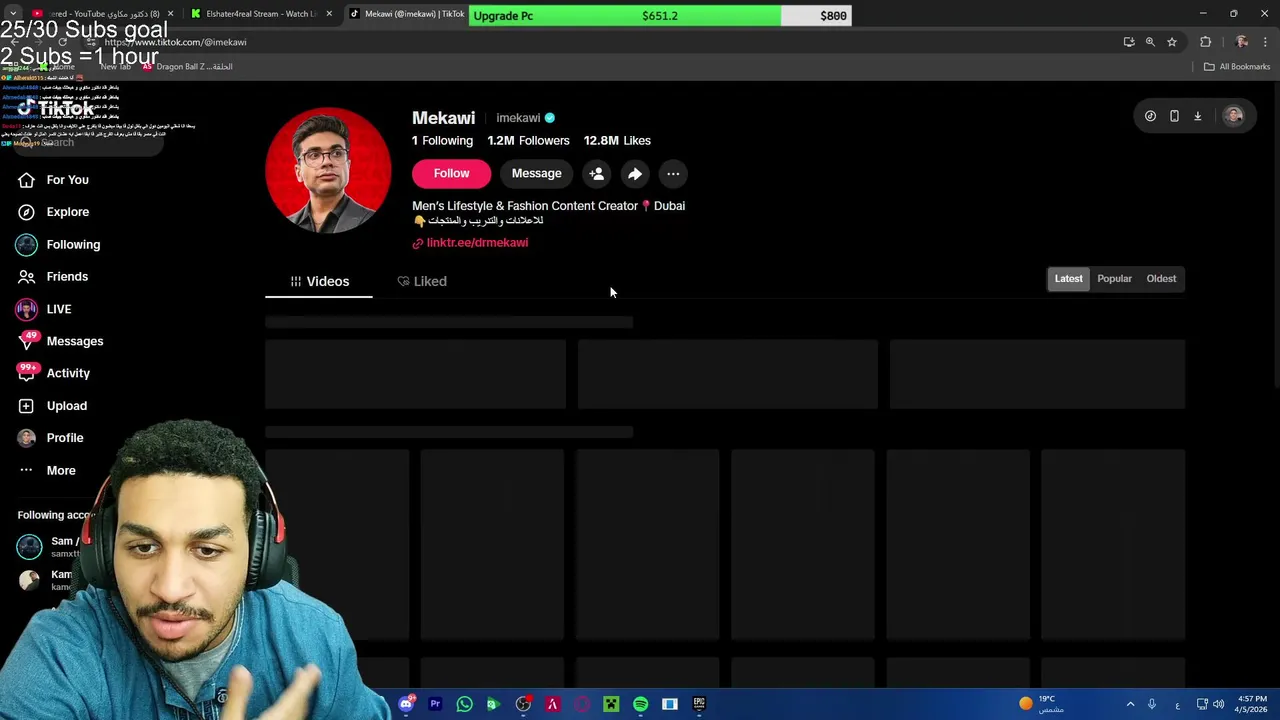
Task: Send a Message to Mekawi
Action: click(536, 174)
